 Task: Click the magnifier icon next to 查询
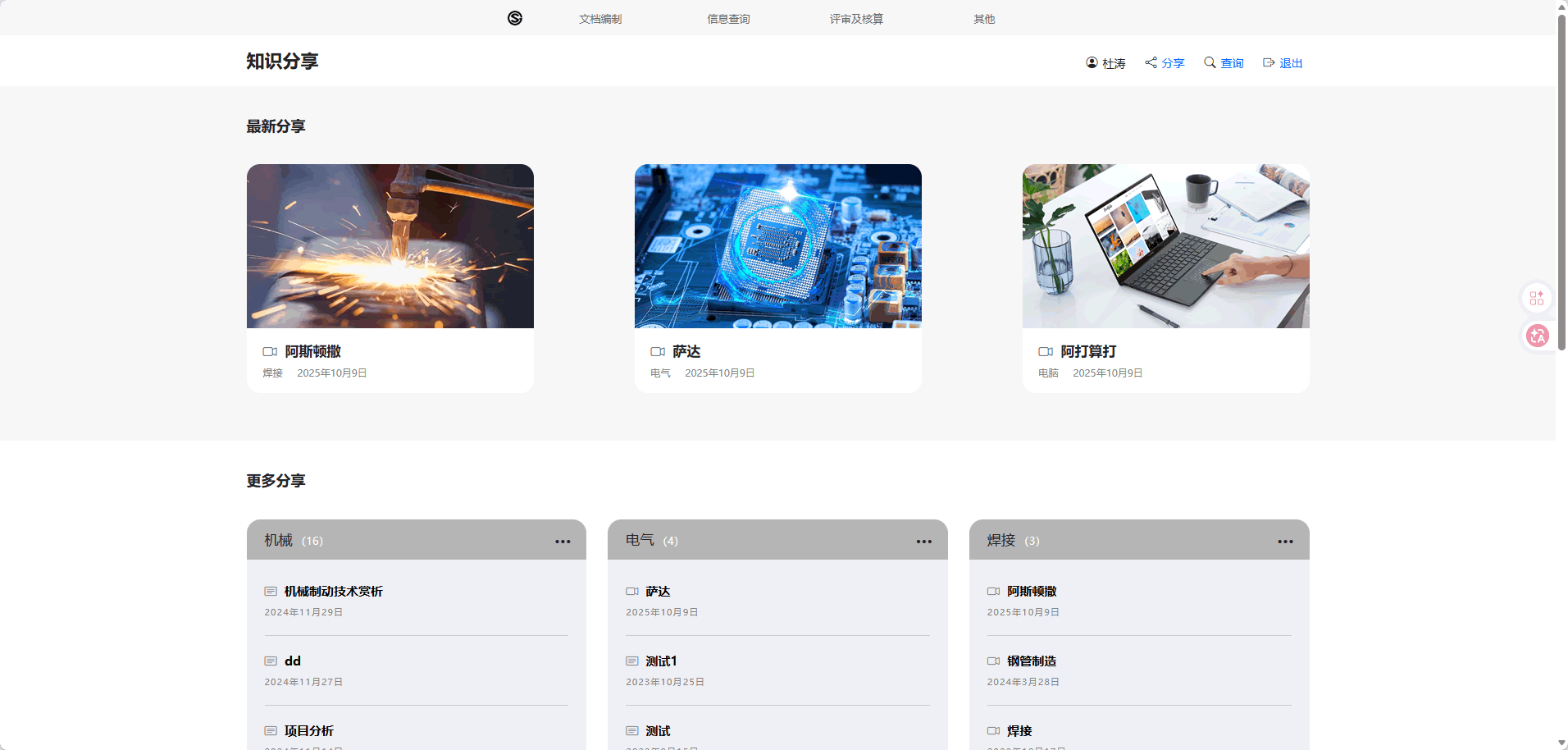coord(1210,62)
